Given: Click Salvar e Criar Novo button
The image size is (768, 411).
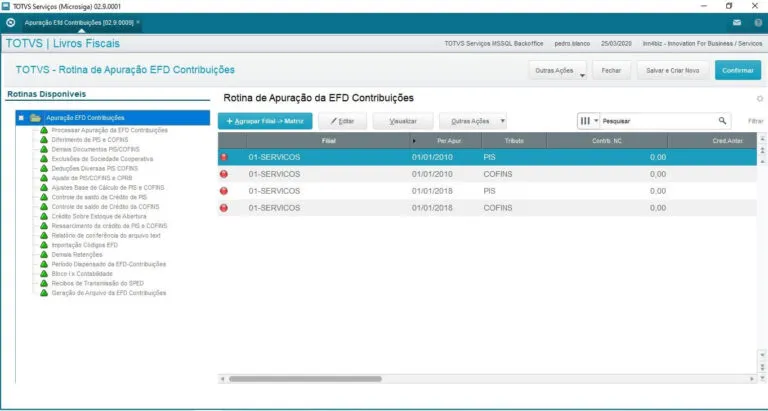Looking at the screenshot, I should [x=672, y=71].
